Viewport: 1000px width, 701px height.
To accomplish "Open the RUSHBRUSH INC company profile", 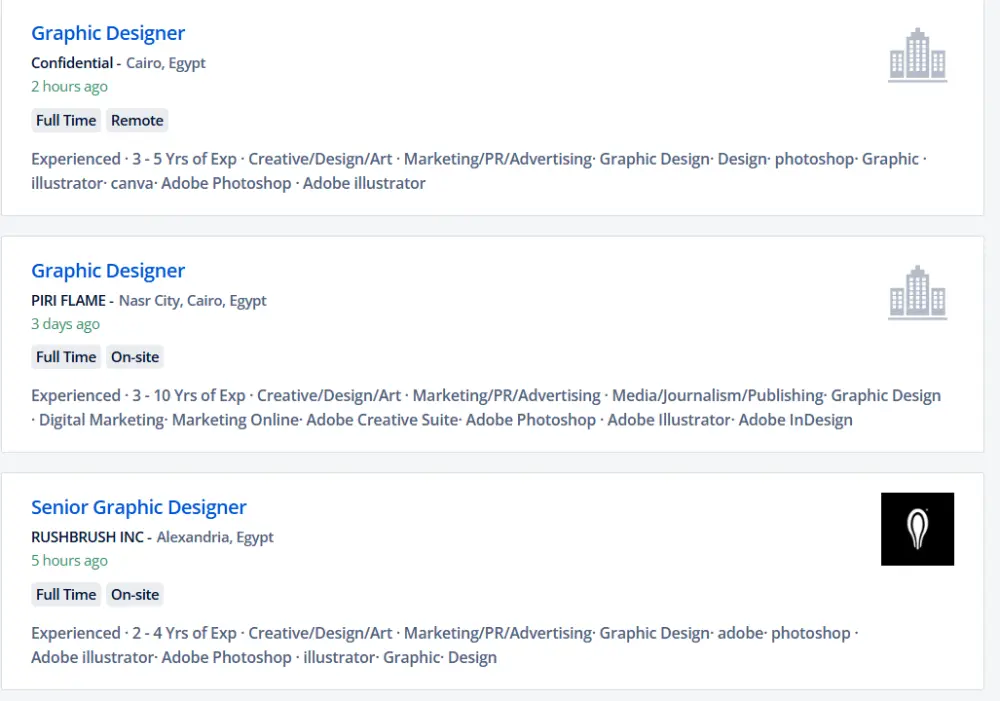I will click(88, 537).
